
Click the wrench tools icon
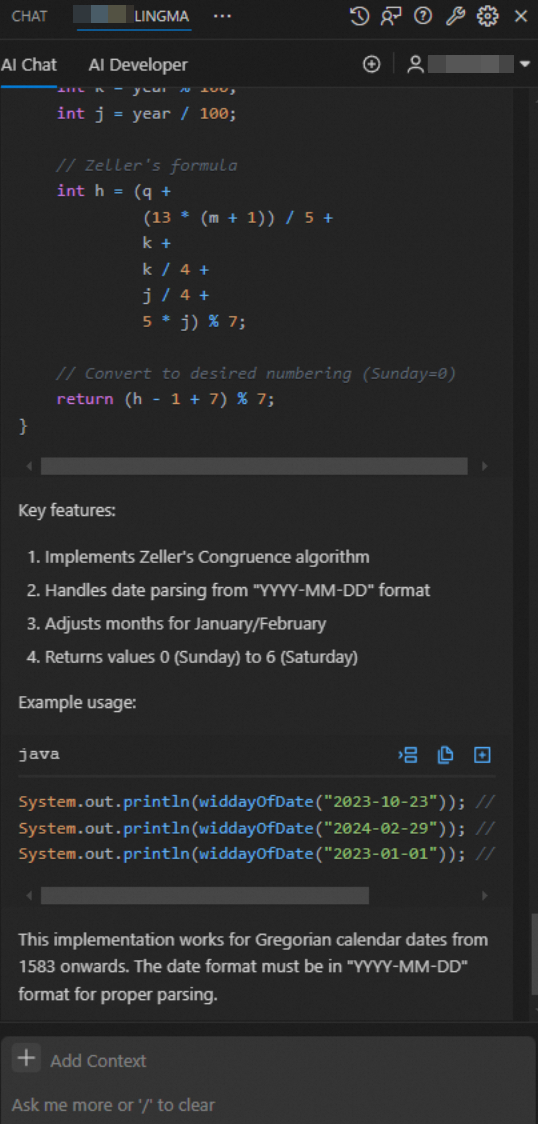456,16
